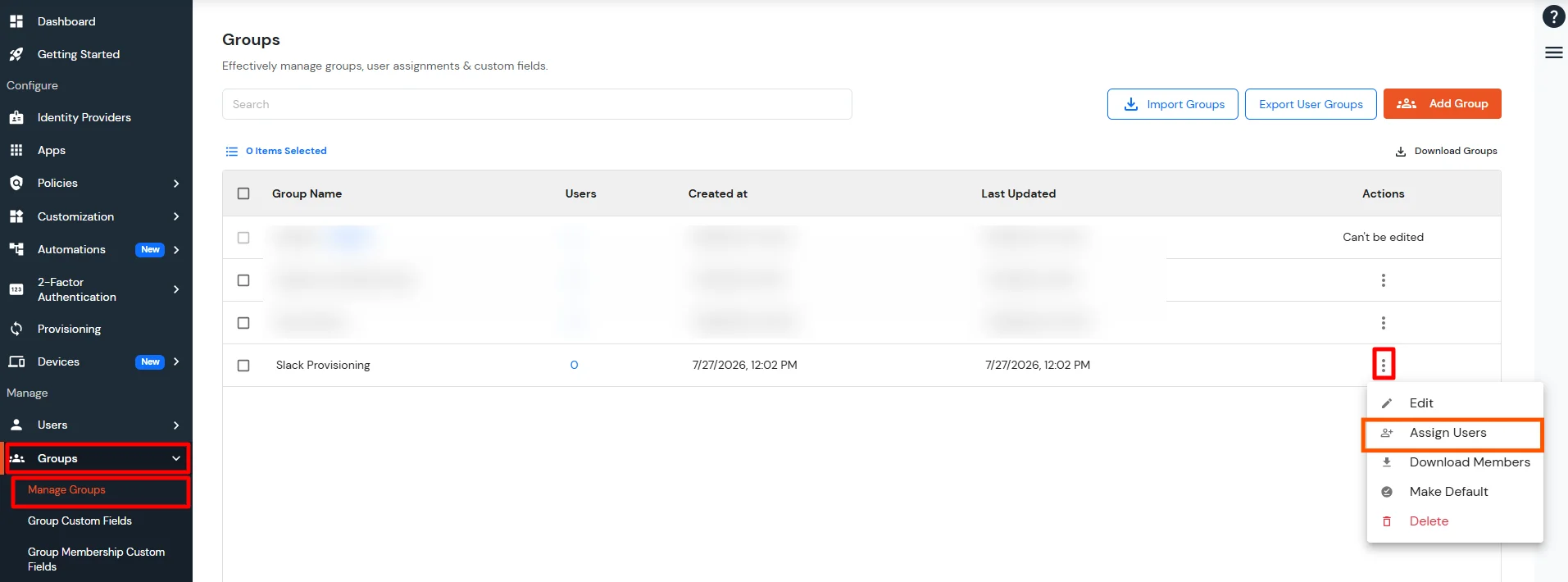Open Manage Groups in sidebar
This screenshot has height=582, width=1568.
(66, 490)
